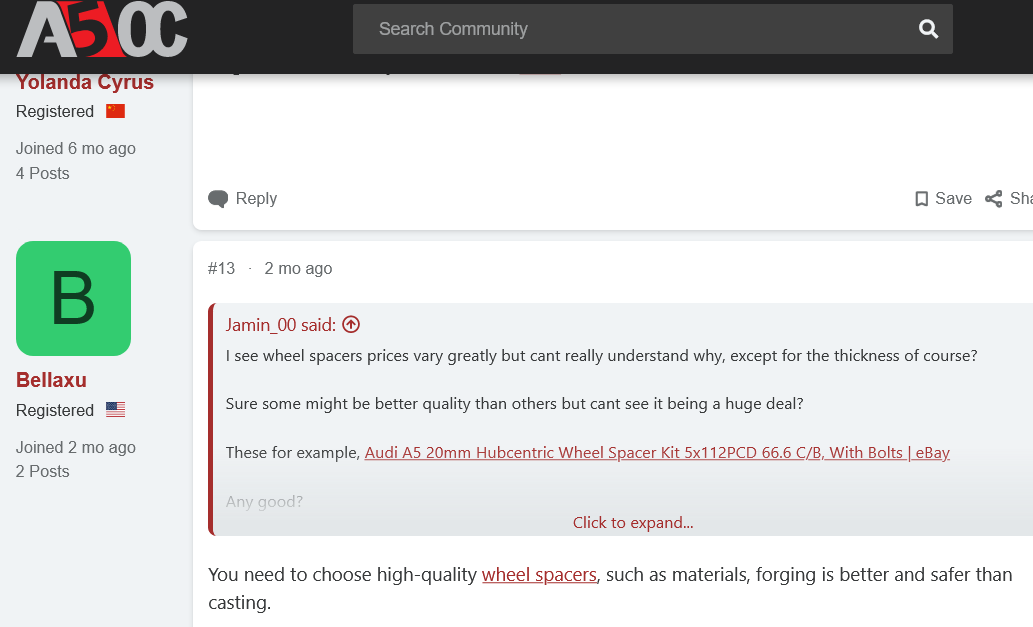Click the magnifying glass search icon
This screenshot has height=627, width=1033.
928,29
